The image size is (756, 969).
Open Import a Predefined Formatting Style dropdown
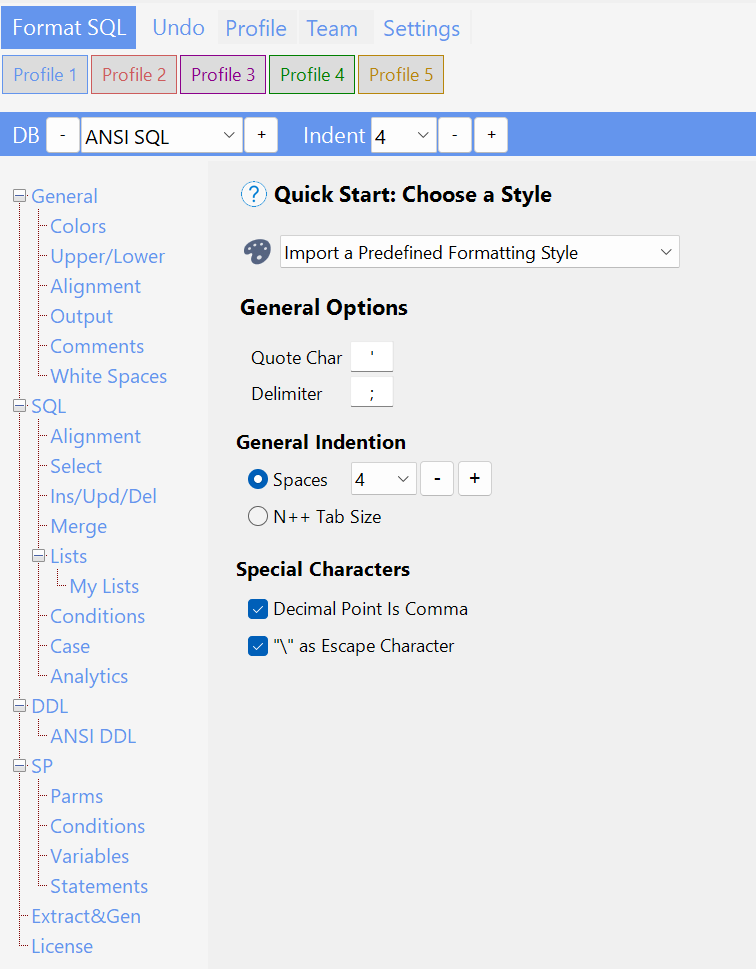(479, 253)
